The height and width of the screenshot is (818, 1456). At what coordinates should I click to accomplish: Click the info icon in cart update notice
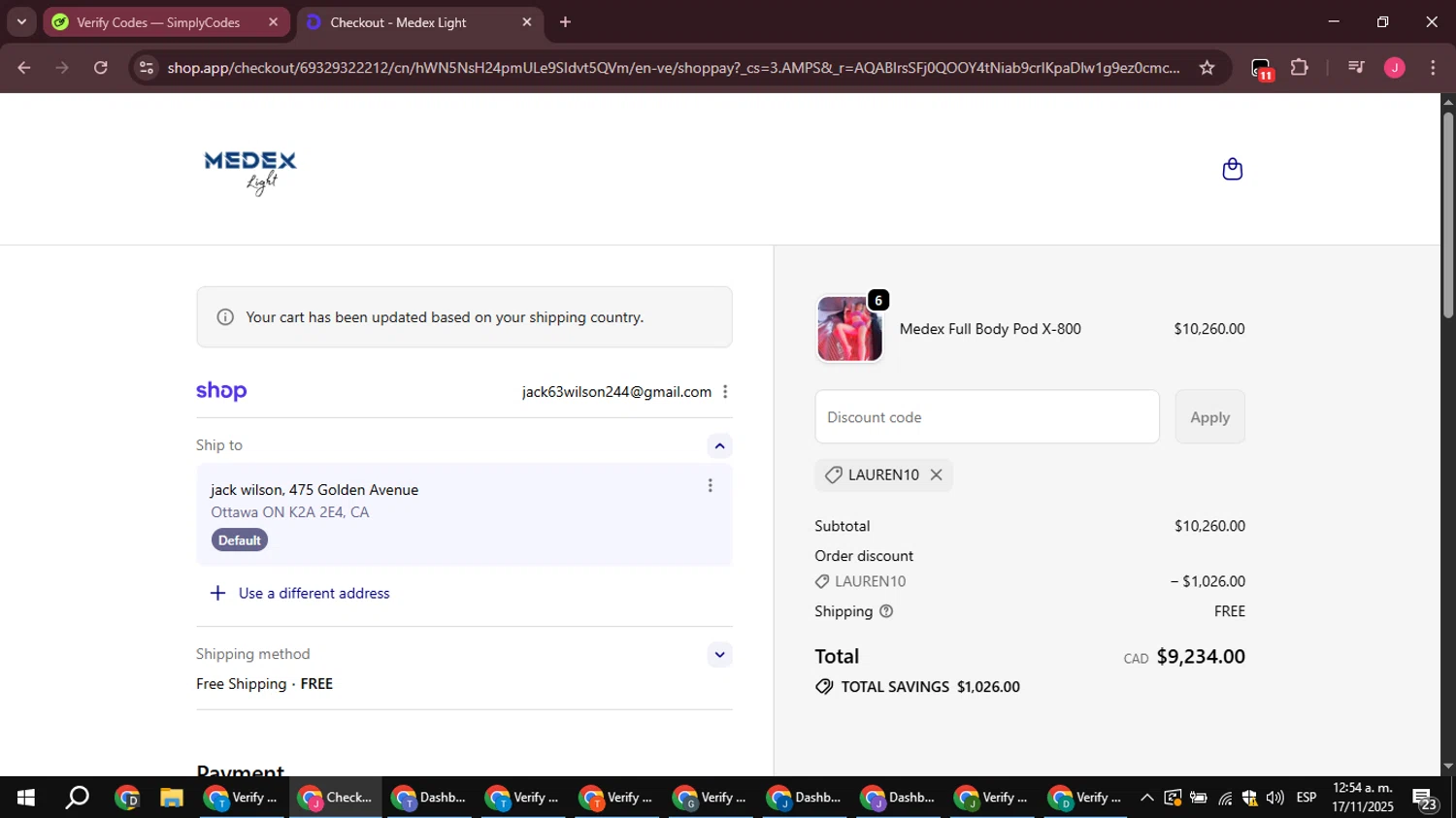[225, 317]
